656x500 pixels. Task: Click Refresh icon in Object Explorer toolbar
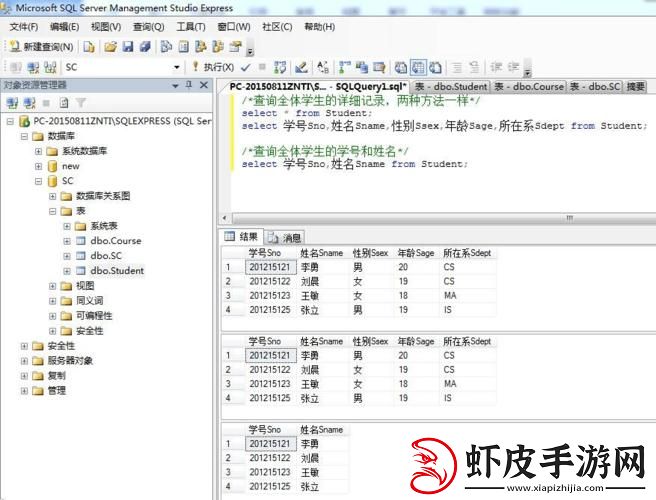click(x=64, y=103)
